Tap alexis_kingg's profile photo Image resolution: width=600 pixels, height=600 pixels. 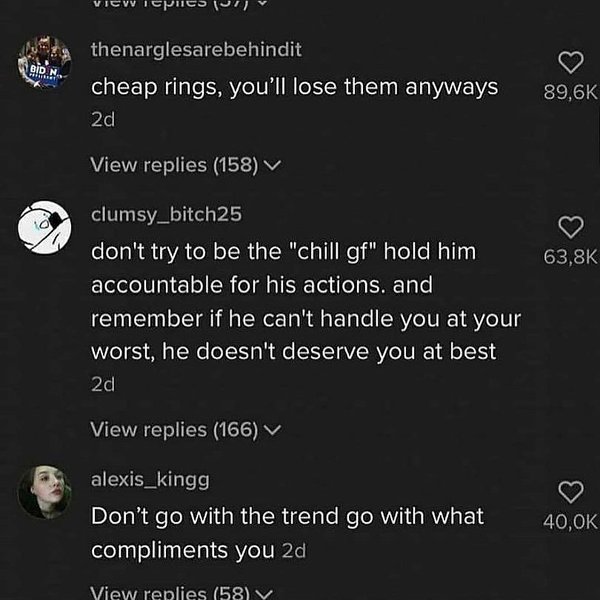point(45,492)
